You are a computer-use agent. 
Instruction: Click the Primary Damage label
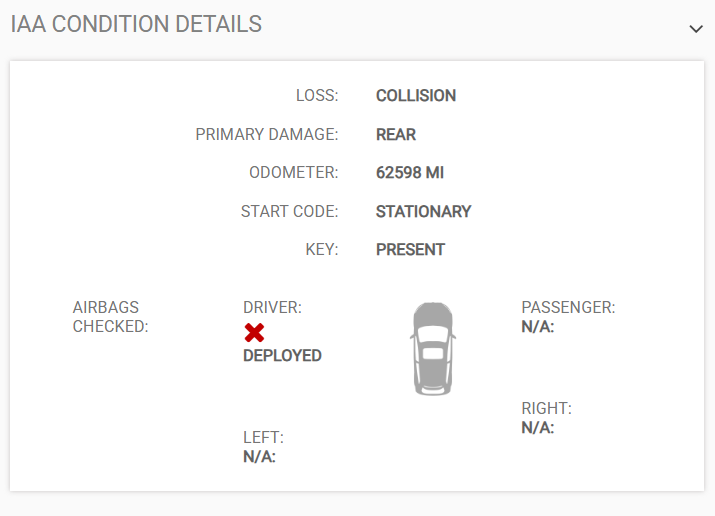click(267, 134)
